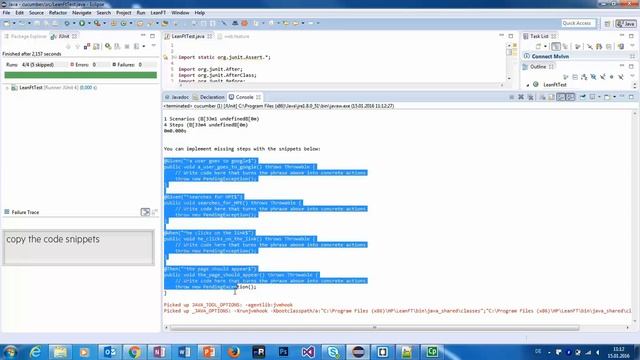Switch to Package Explorer tab
Viewport: 640px width, 360px height.
coord(25,36)
